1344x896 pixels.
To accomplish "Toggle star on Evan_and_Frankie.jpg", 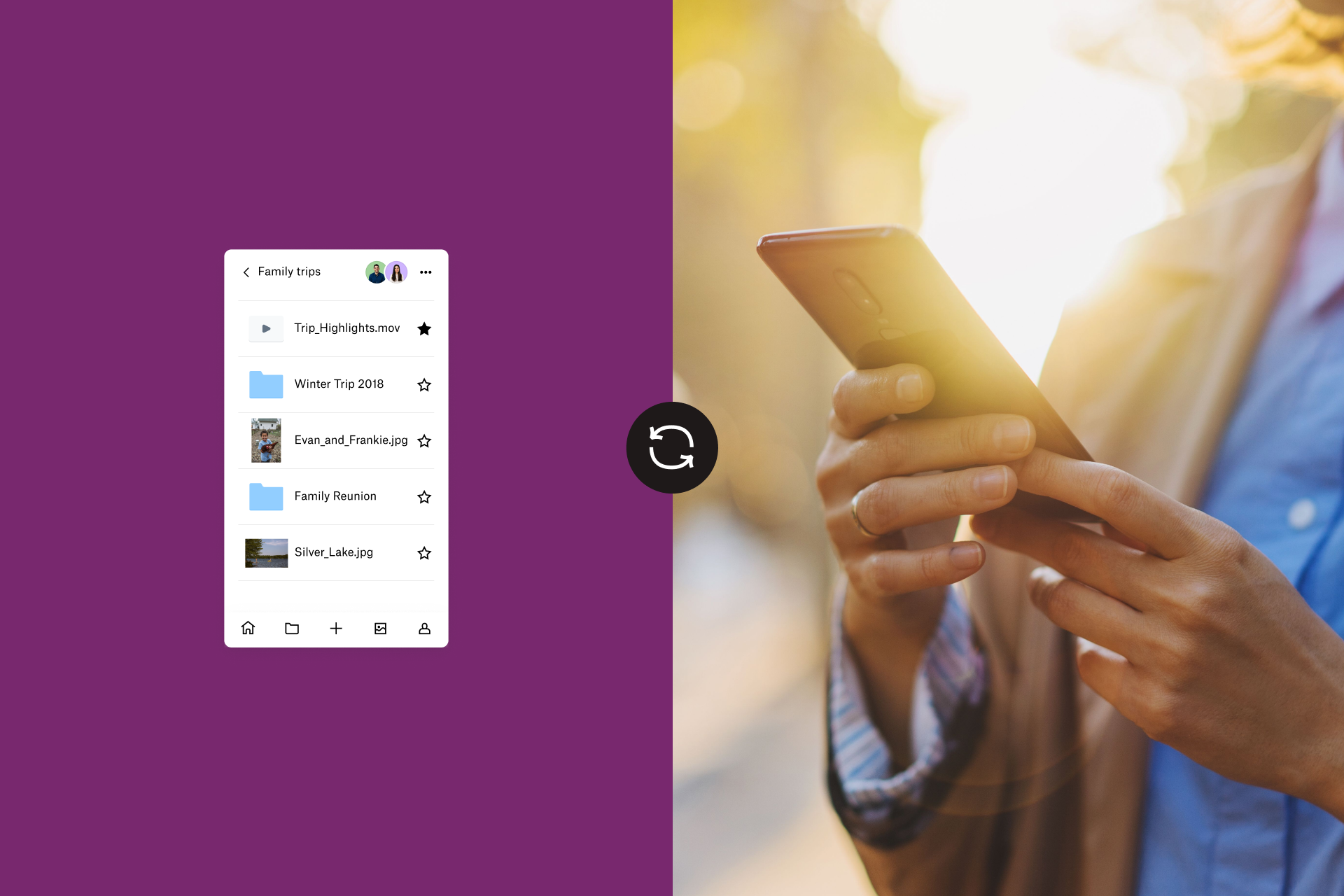I will [x=426, y=440].
